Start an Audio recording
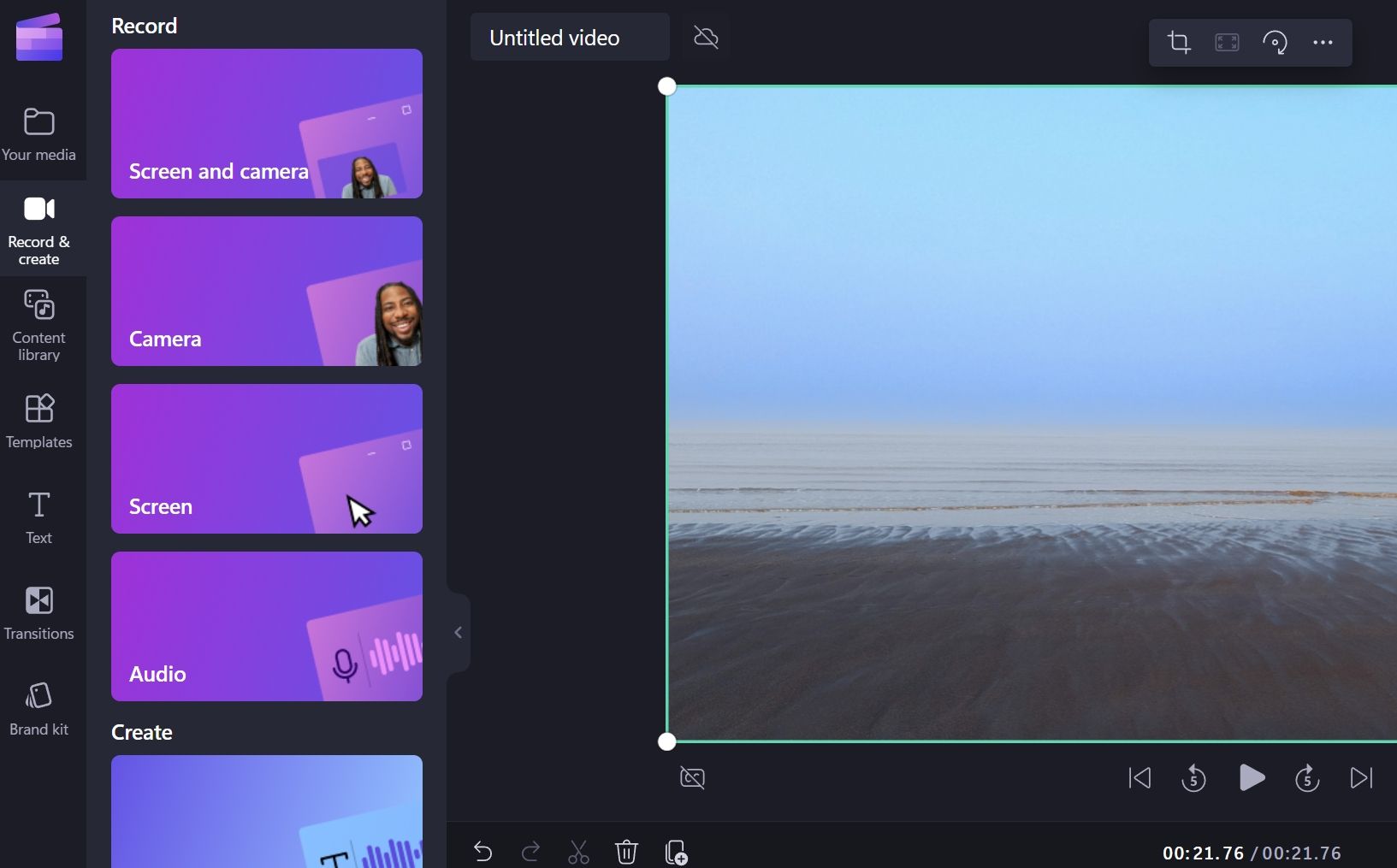The height and width of the screenshot is (868, 1397). [x=266, y=627]
